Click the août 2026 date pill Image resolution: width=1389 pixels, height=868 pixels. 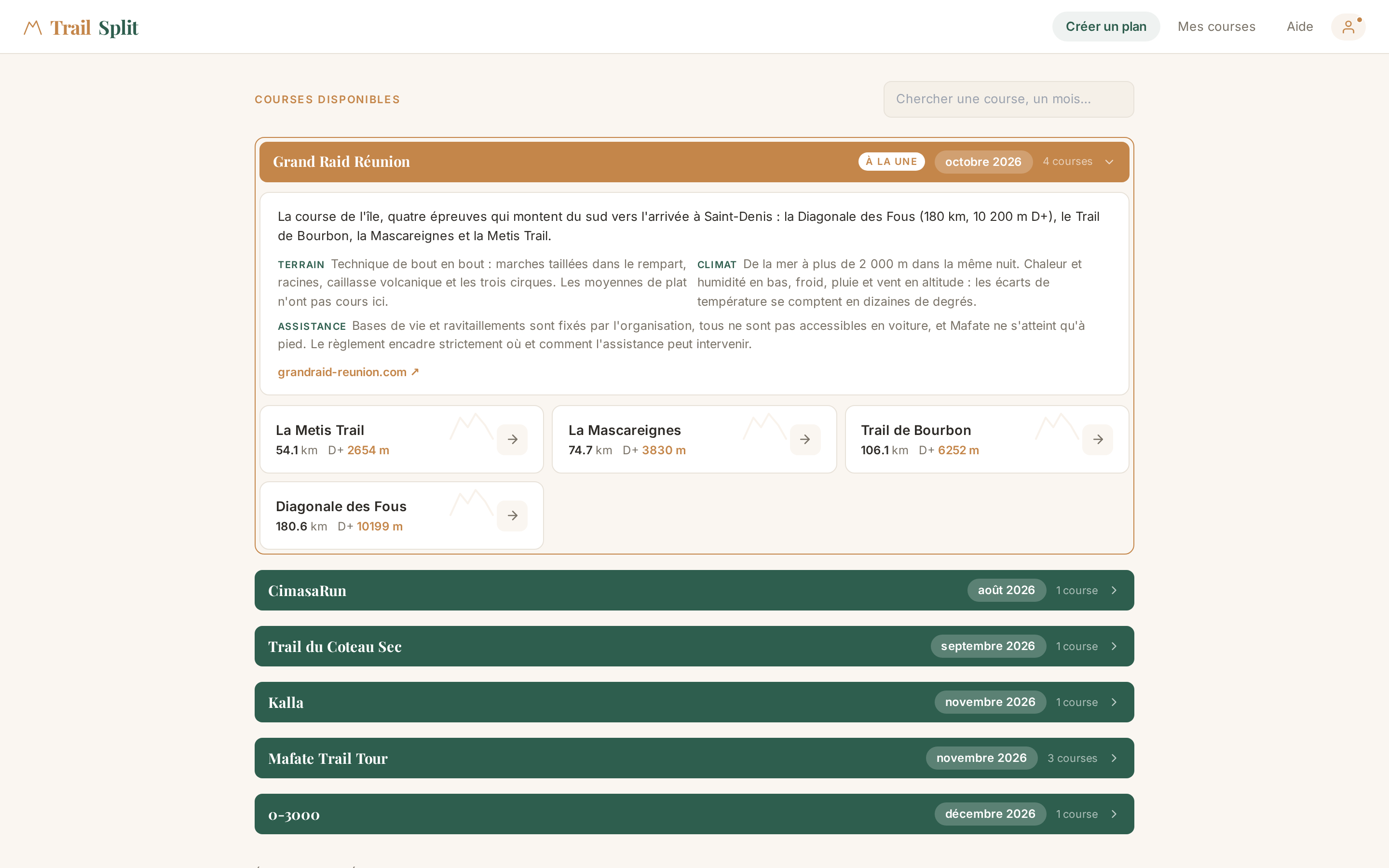[x=1006, y=590]
